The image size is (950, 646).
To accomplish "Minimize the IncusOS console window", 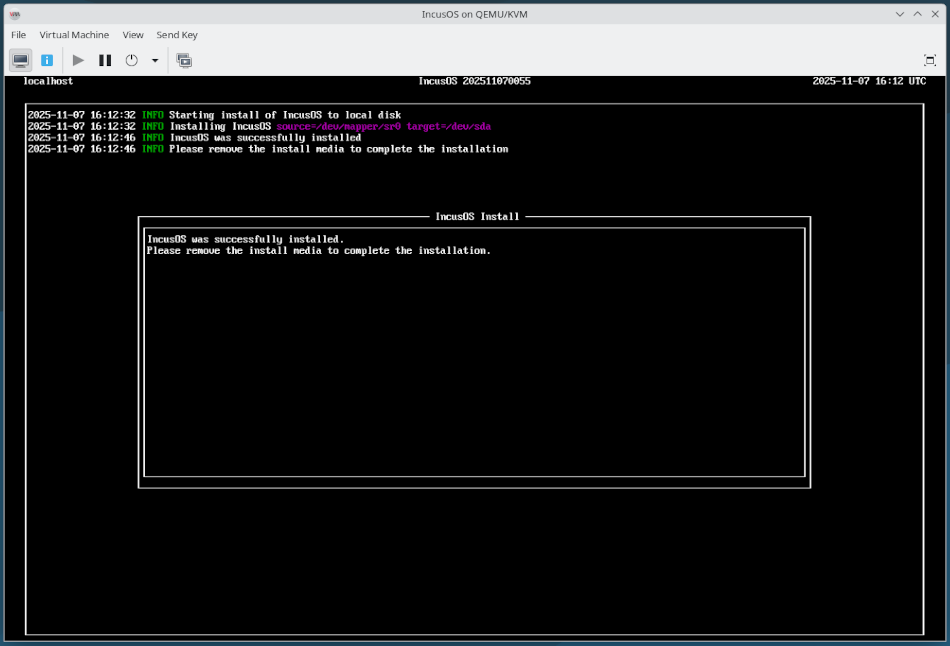I will (x=898, y=14).
